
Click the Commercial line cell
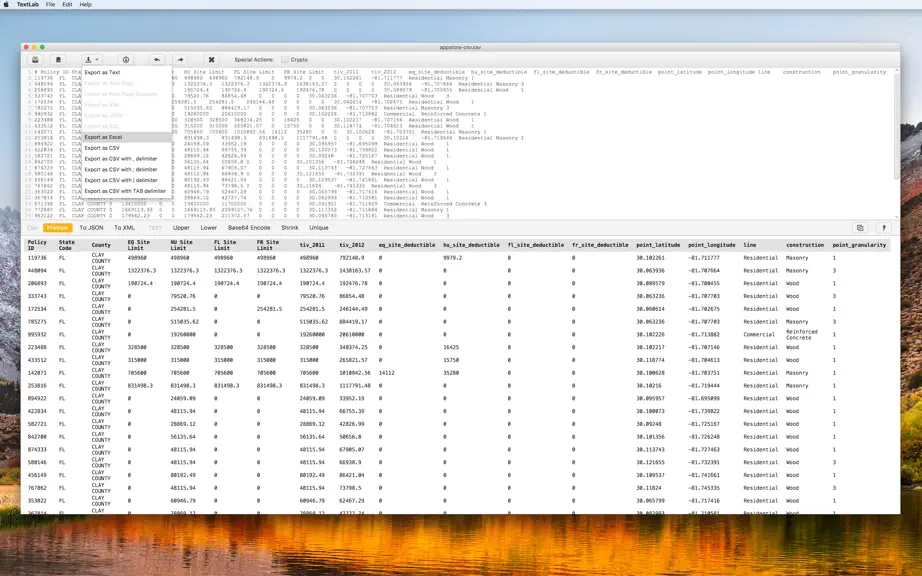pos(759,334)
